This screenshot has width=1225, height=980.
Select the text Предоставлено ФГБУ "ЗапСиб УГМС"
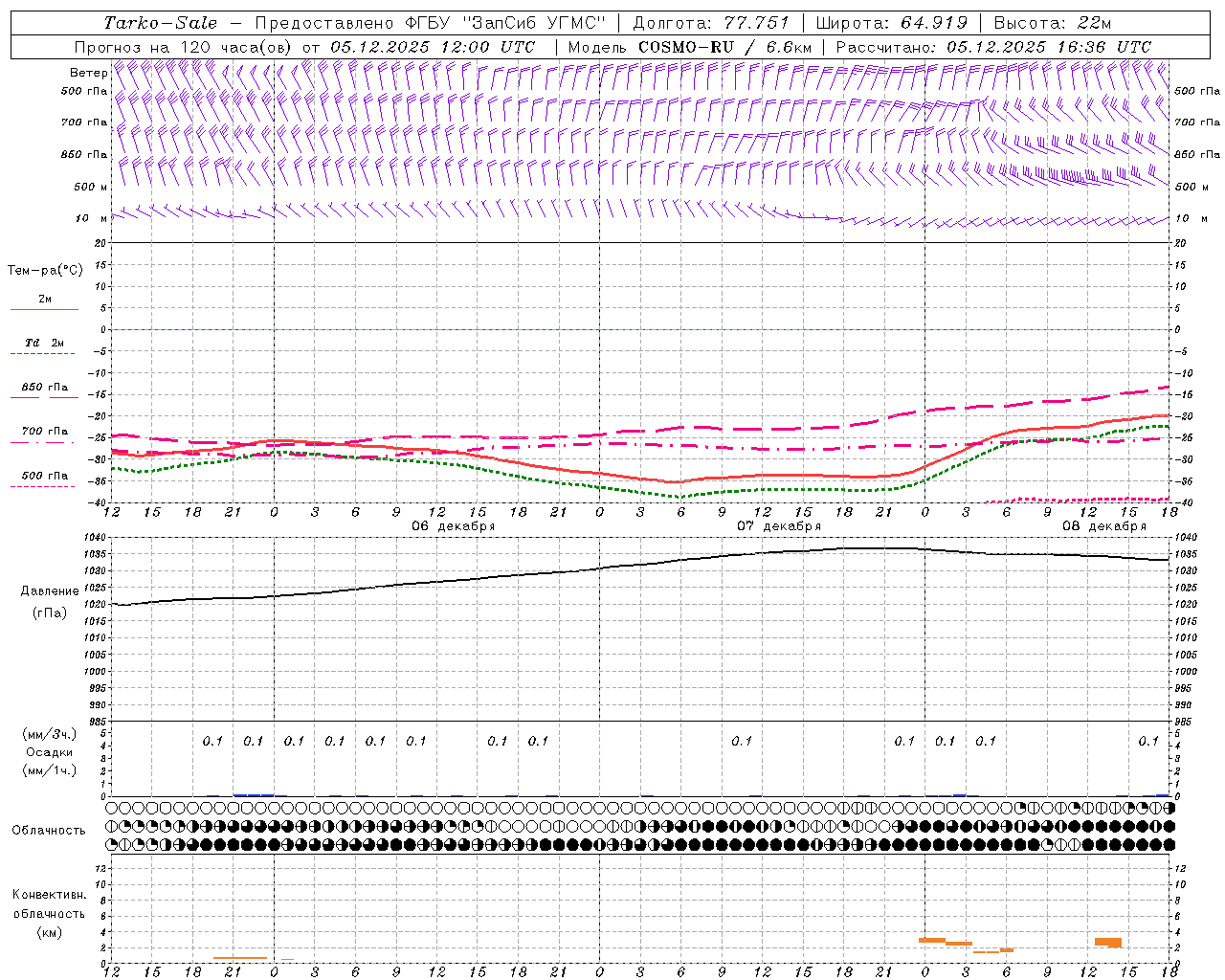click(x=430, y=23)
